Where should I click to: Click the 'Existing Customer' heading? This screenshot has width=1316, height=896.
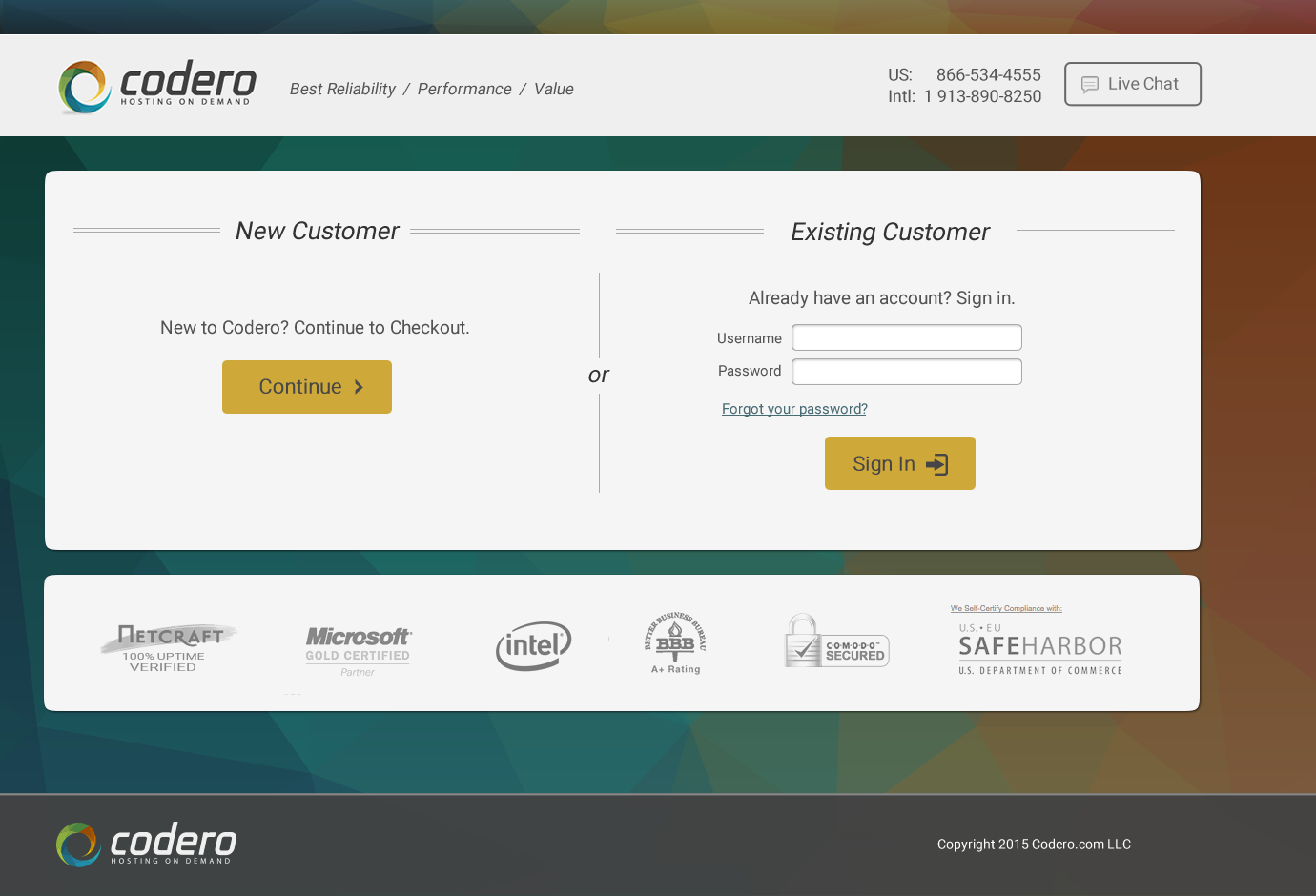[x=891, y=232]
